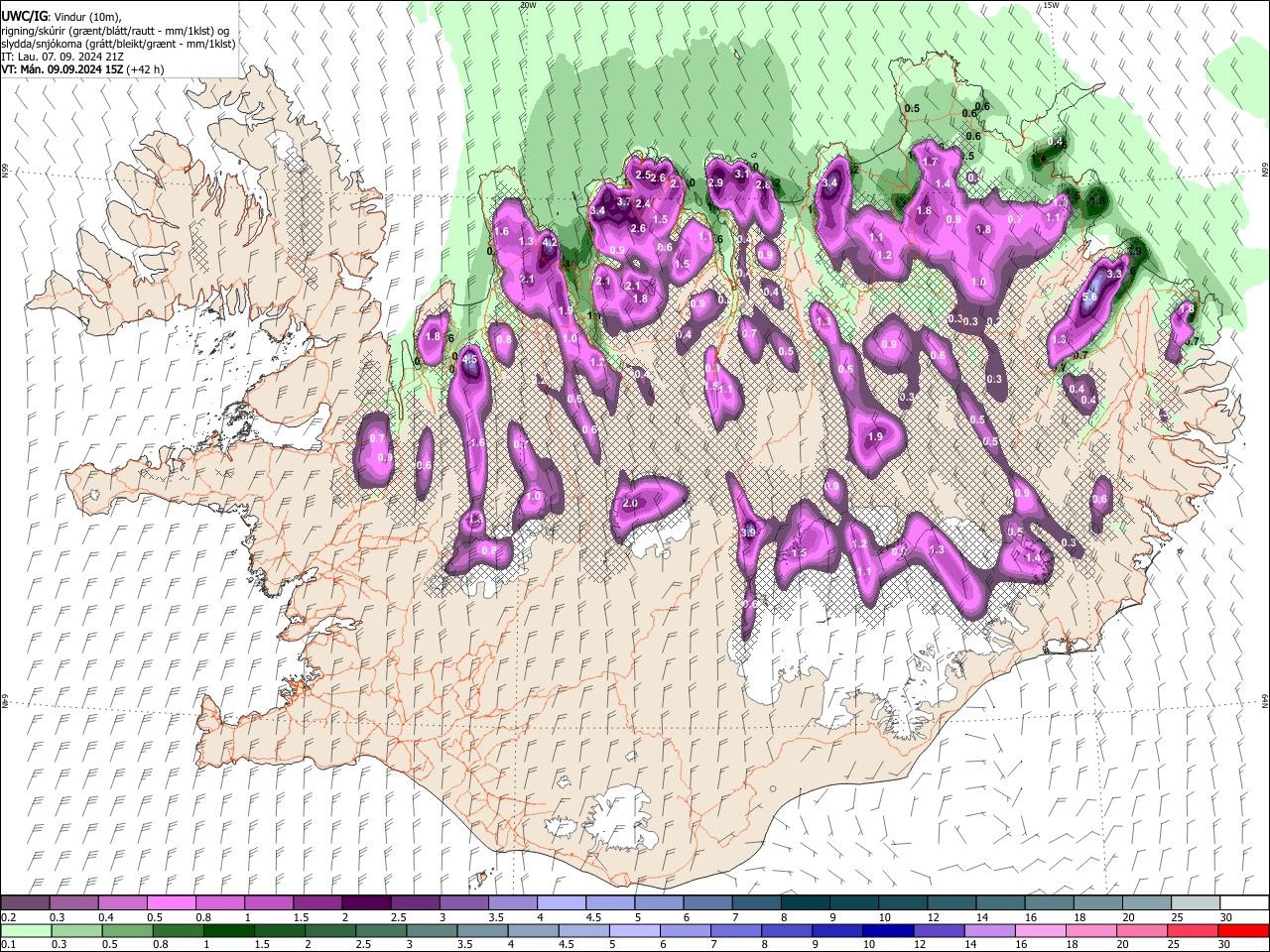Select the bright red 30 swatch, lower legend

pos(1243,930)
